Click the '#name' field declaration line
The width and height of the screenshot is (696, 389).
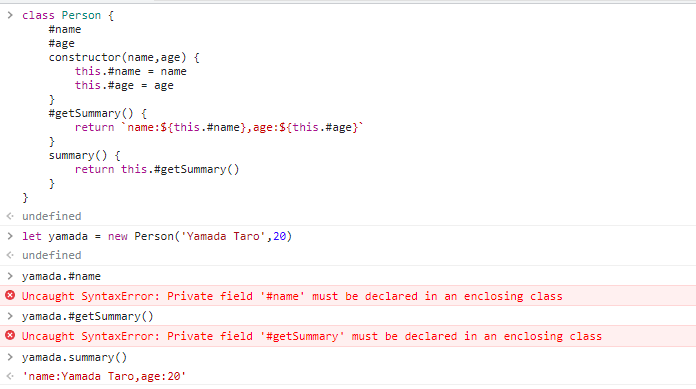[65, 29]
